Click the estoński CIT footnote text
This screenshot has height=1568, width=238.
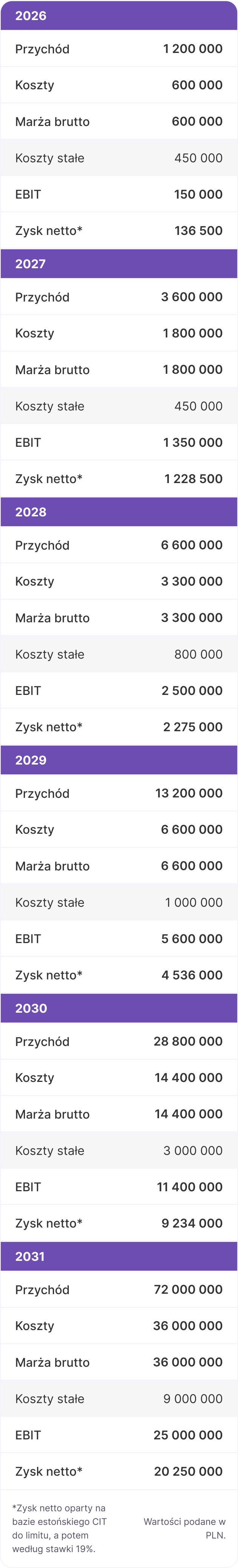[60, 1528]
